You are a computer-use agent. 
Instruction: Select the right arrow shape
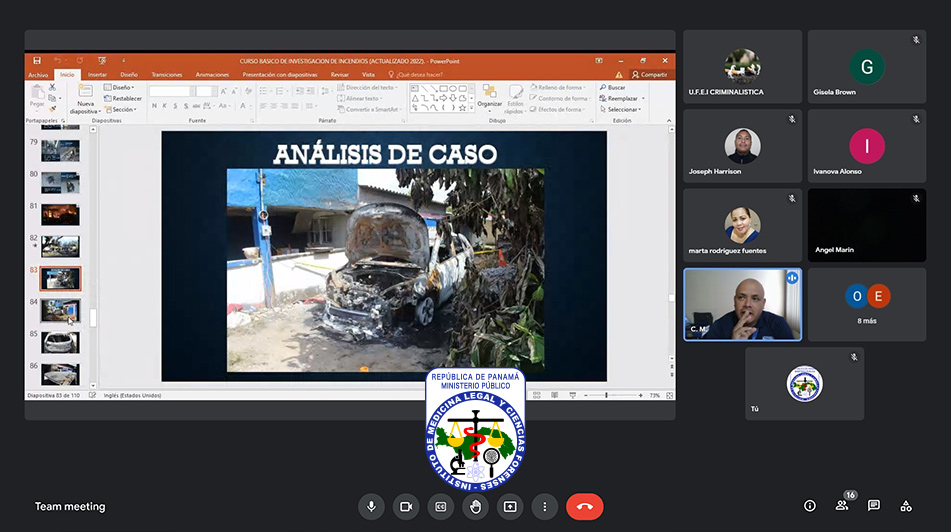pyautogui.click(x=443, y=98)
